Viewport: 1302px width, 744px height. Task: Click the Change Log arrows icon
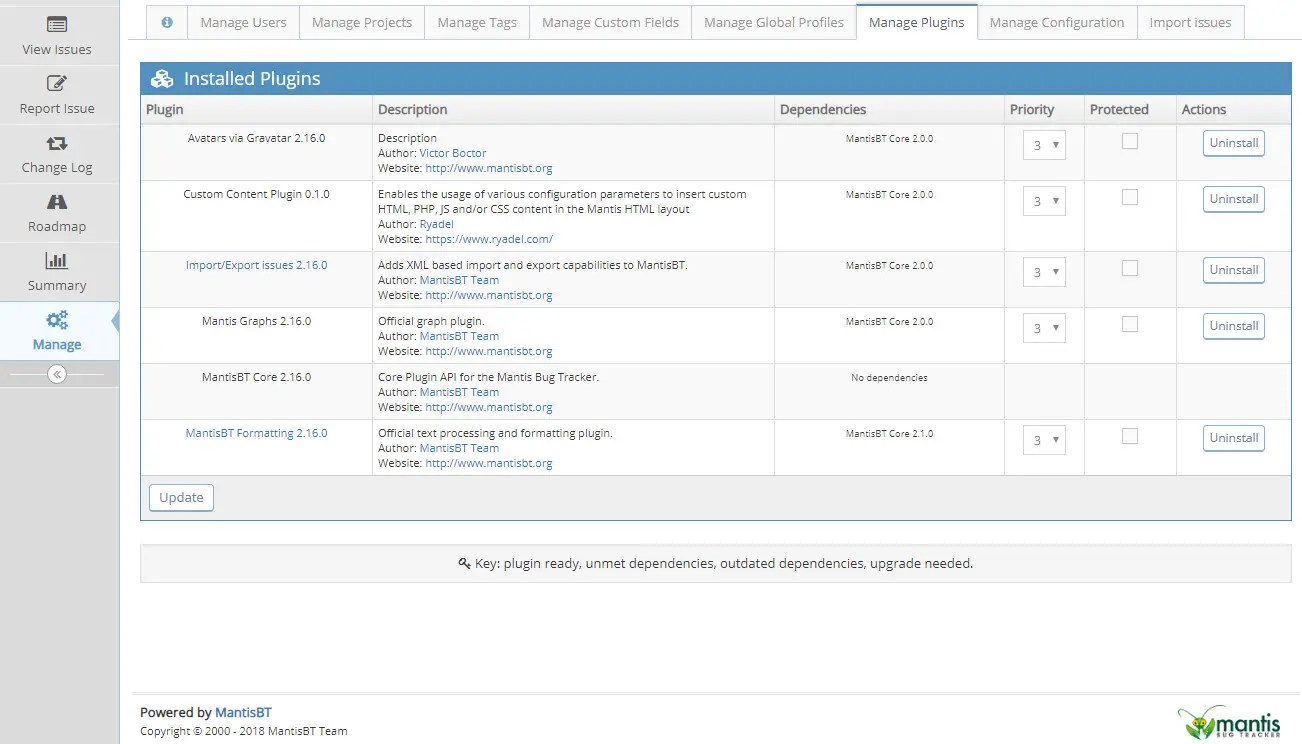tap(55, 144)
